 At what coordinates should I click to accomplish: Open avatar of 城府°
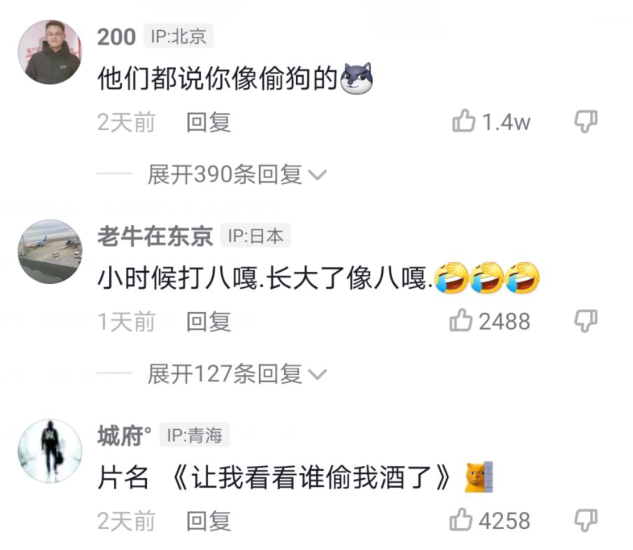coord(50,451)
